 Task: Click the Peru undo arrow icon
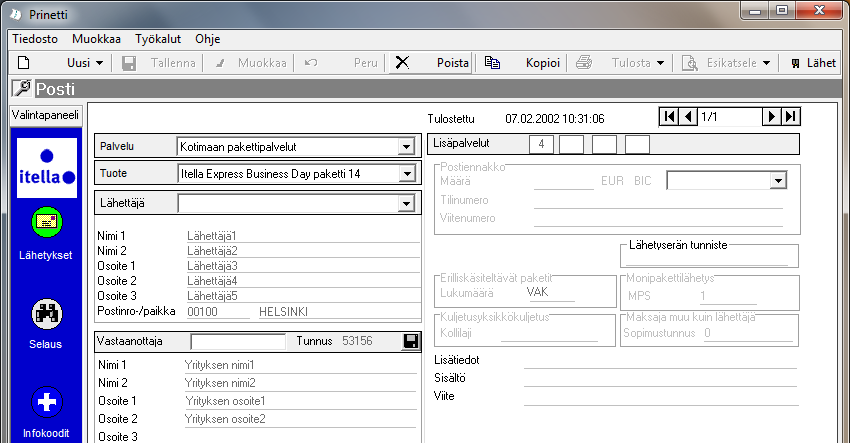tap(311, 63)
